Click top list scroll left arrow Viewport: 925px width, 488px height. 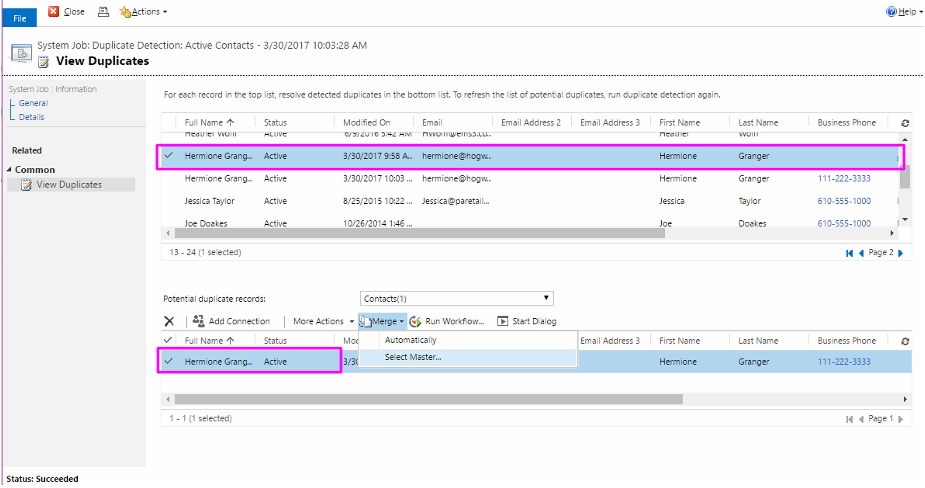click(x=168, y=233)
